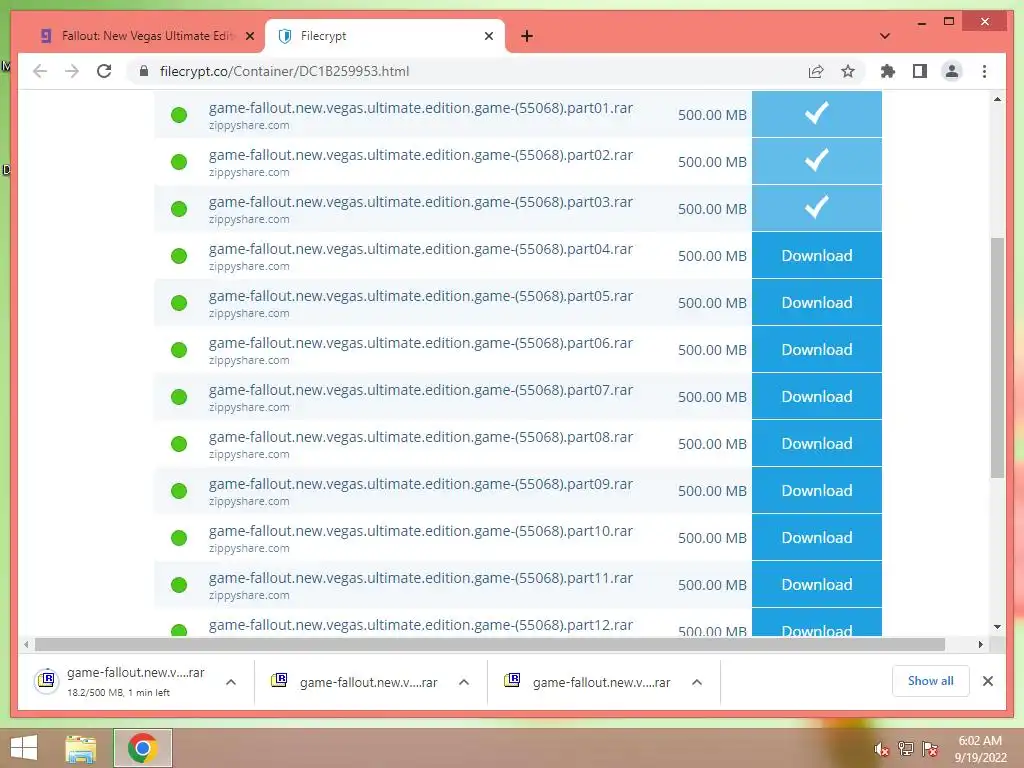Select the part05.rar file name text
Screen dimensions: 1024x768
coord(421,296)
